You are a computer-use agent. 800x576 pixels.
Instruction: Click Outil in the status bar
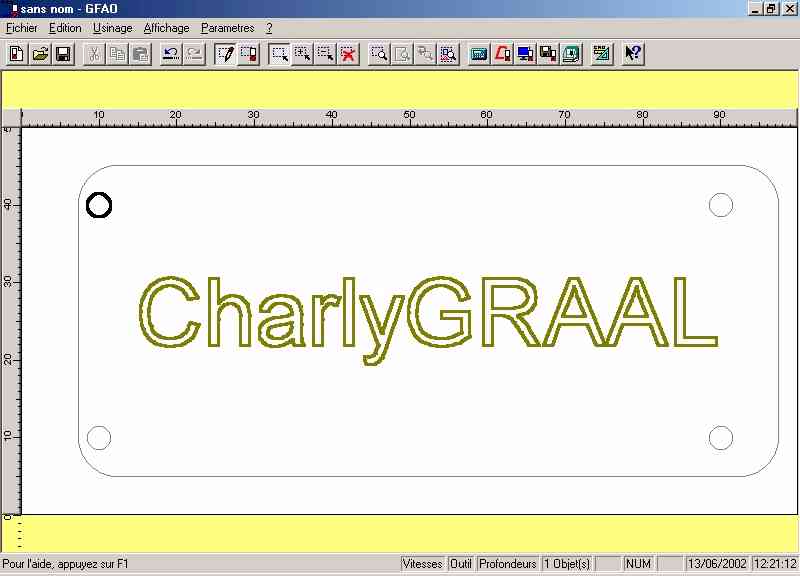pos(460,564)
